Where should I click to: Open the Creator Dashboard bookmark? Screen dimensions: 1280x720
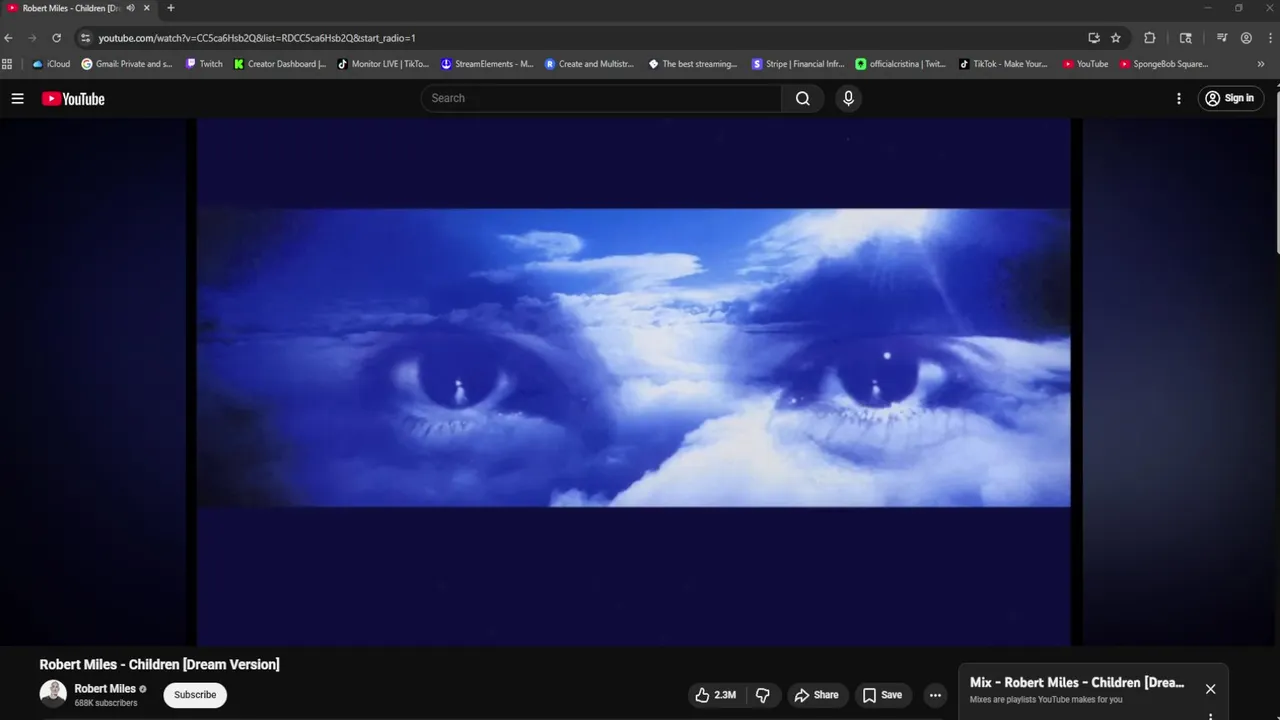(280, 64)
